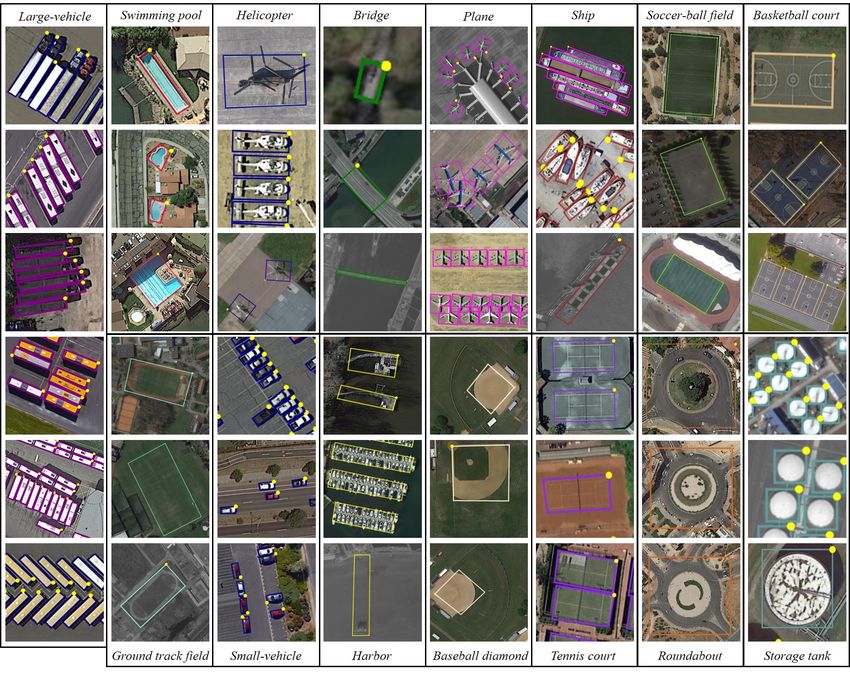This screenshot has height=673, width=850.
Task: Open the large lane-marked blue pool image
Action: (x=160, y=282)
